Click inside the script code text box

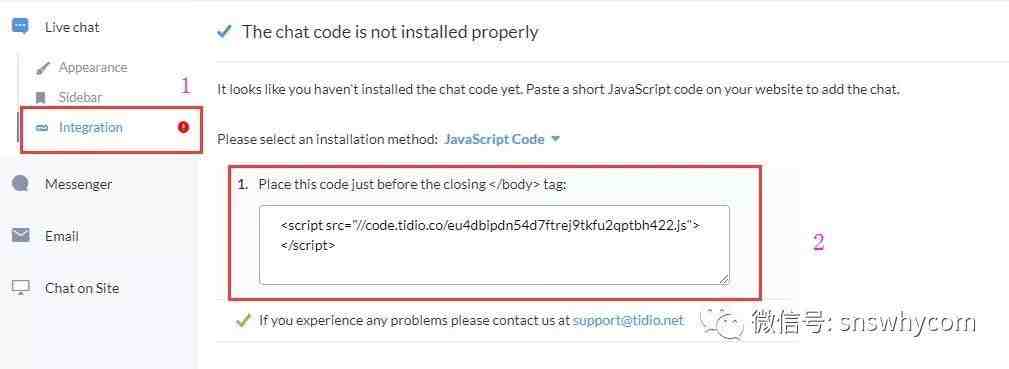494,245
